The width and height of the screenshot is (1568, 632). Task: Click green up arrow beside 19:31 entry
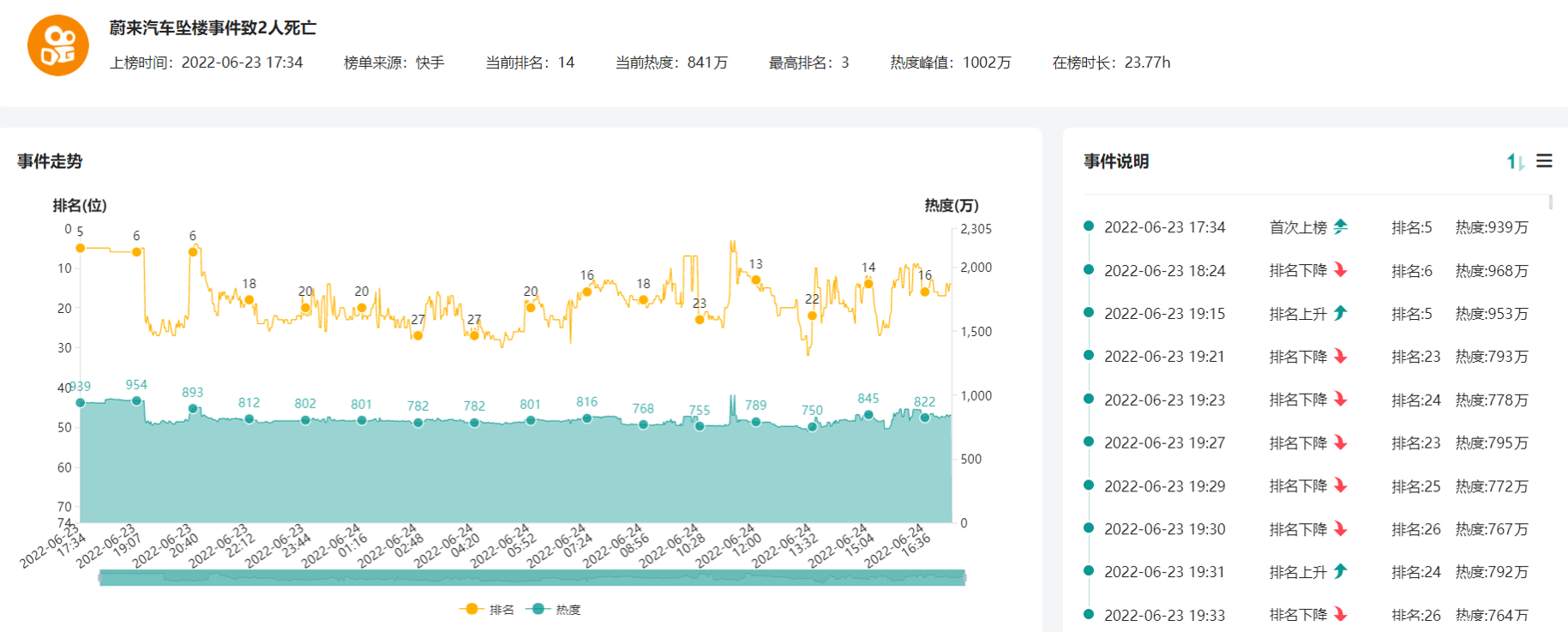coord(1341,571)
